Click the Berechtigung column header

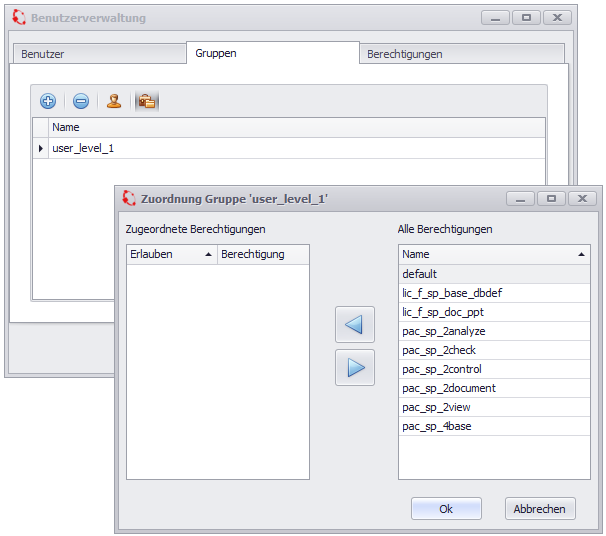pos(263,254)
